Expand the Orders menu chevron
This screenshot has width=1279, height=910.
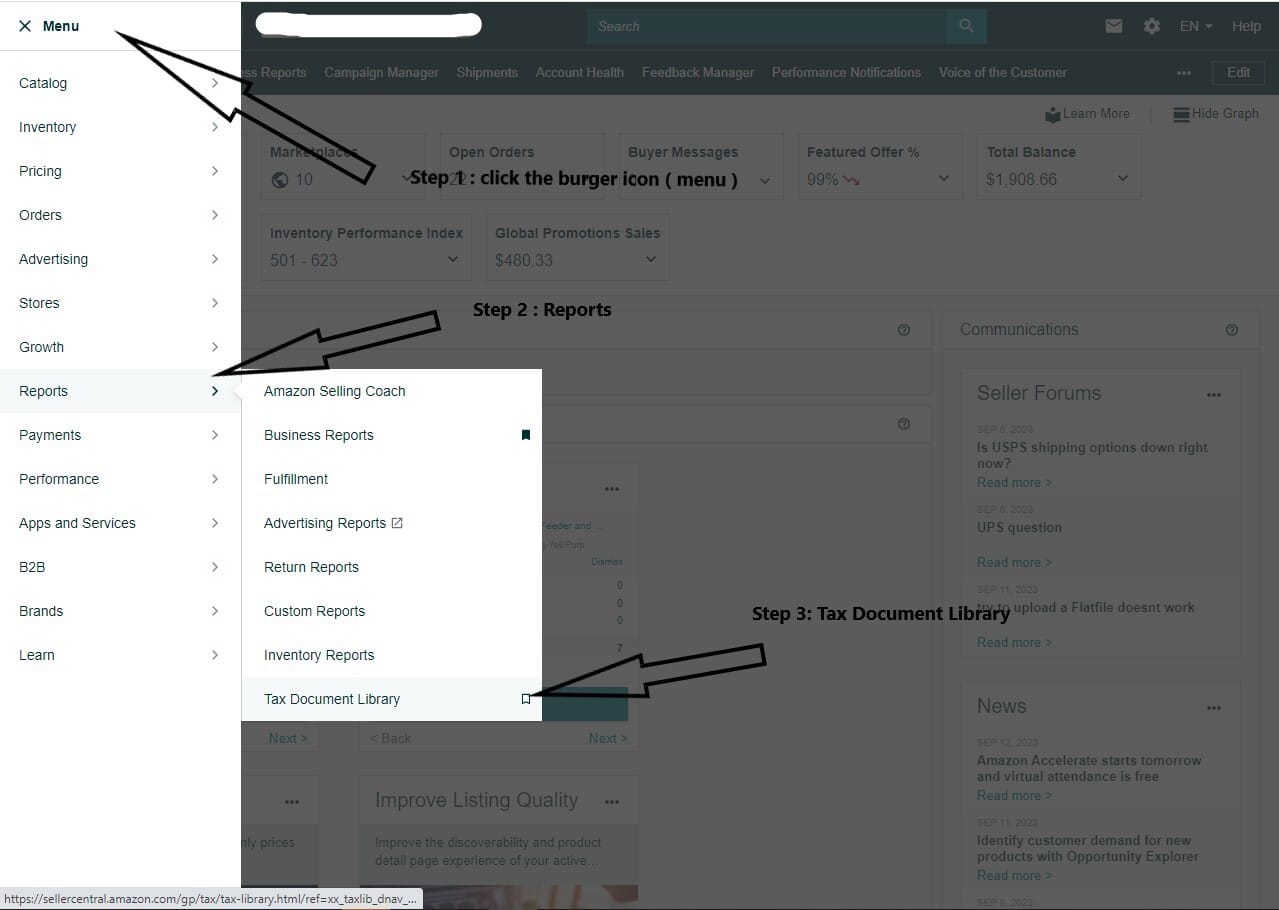click(x=215, y=215)
